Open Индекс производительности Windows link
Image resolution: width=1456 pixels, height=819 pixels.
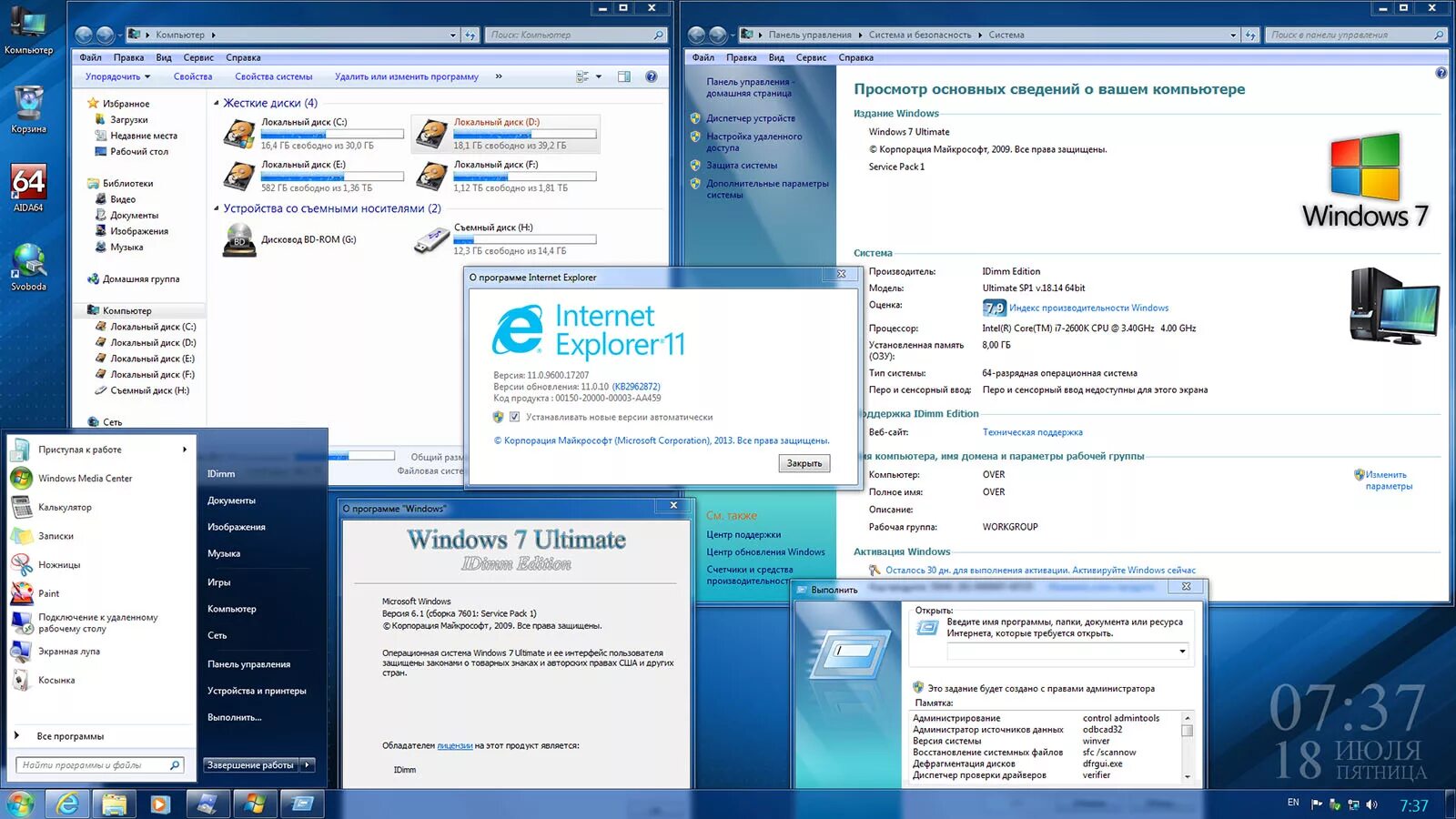(x=1088, y=308)
